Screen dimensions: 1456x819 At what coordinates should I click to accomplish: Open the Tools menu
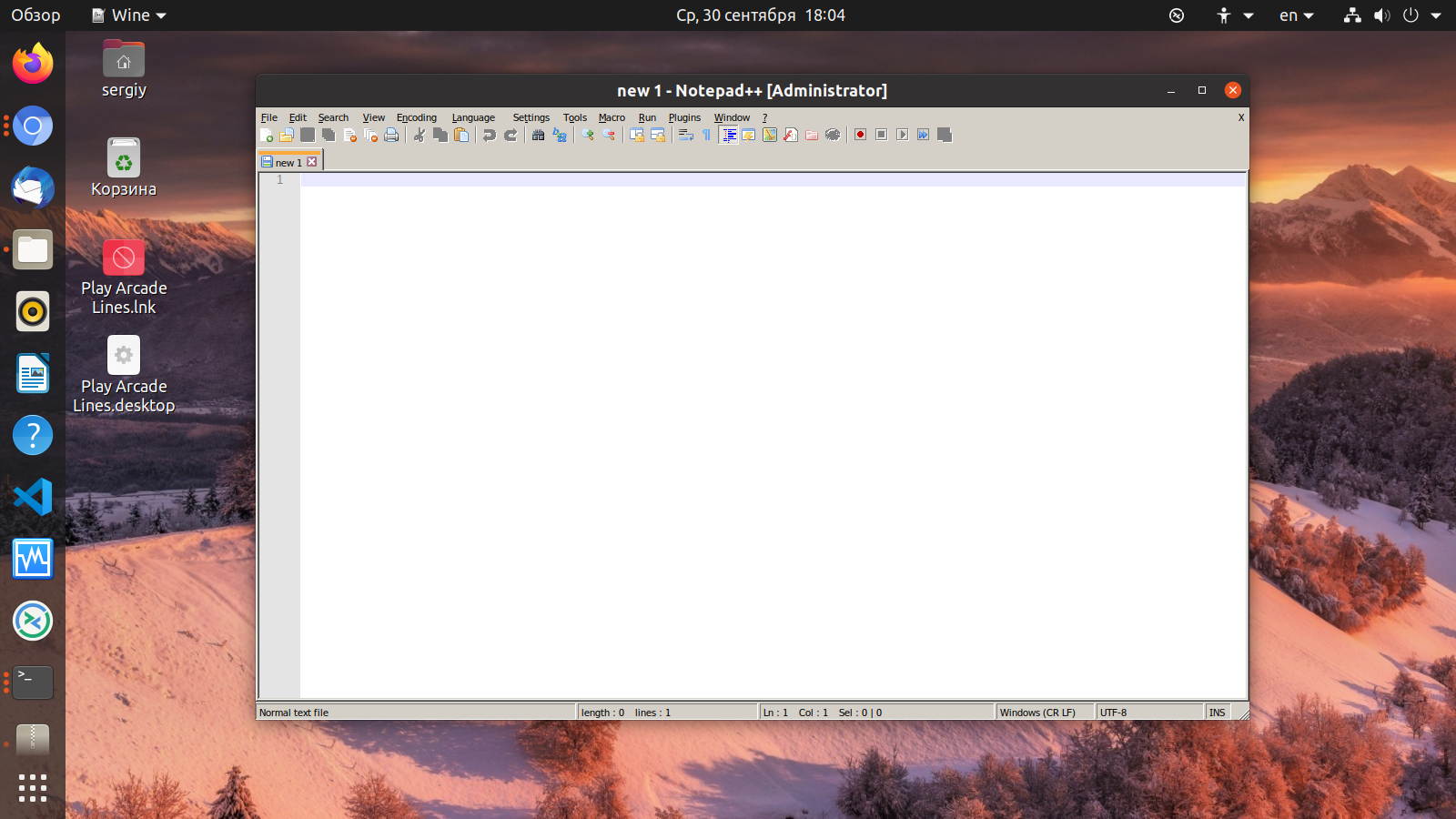[574, 117]
